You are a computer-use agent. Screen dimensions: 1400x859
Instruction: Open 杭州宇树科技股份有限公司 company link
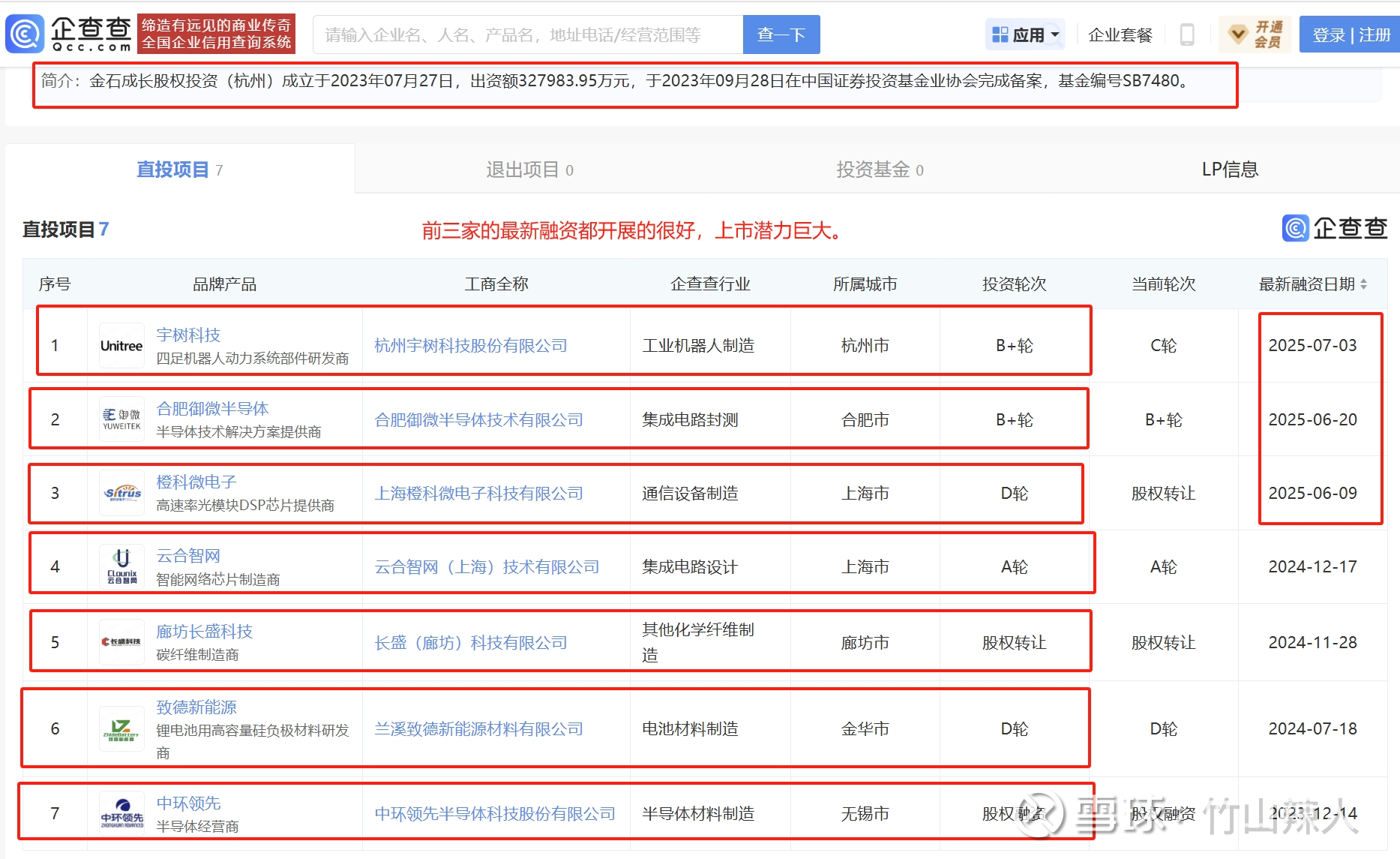tap(471, 346)
